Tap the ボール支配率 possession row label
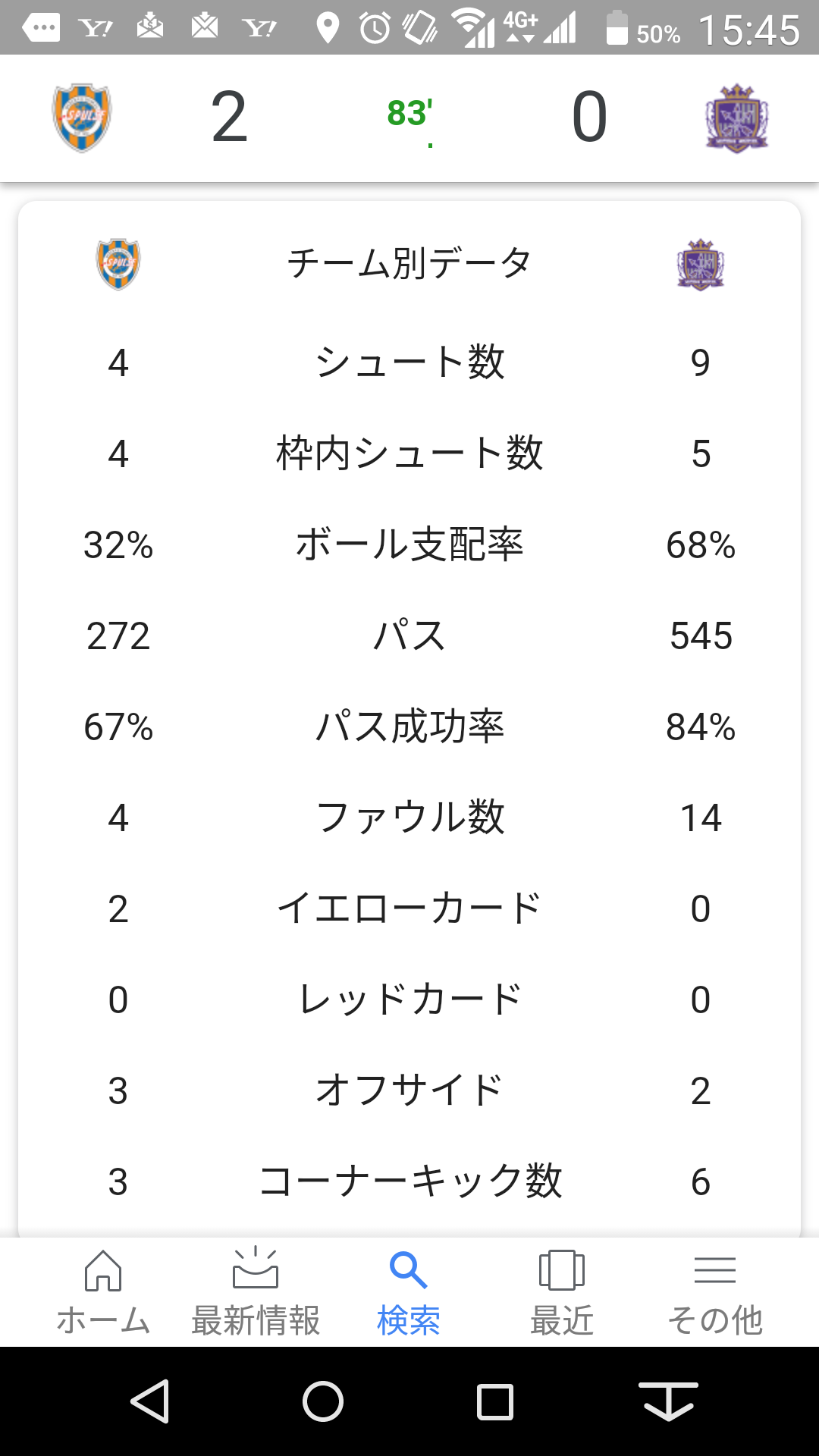 click(x=409, y=544)
